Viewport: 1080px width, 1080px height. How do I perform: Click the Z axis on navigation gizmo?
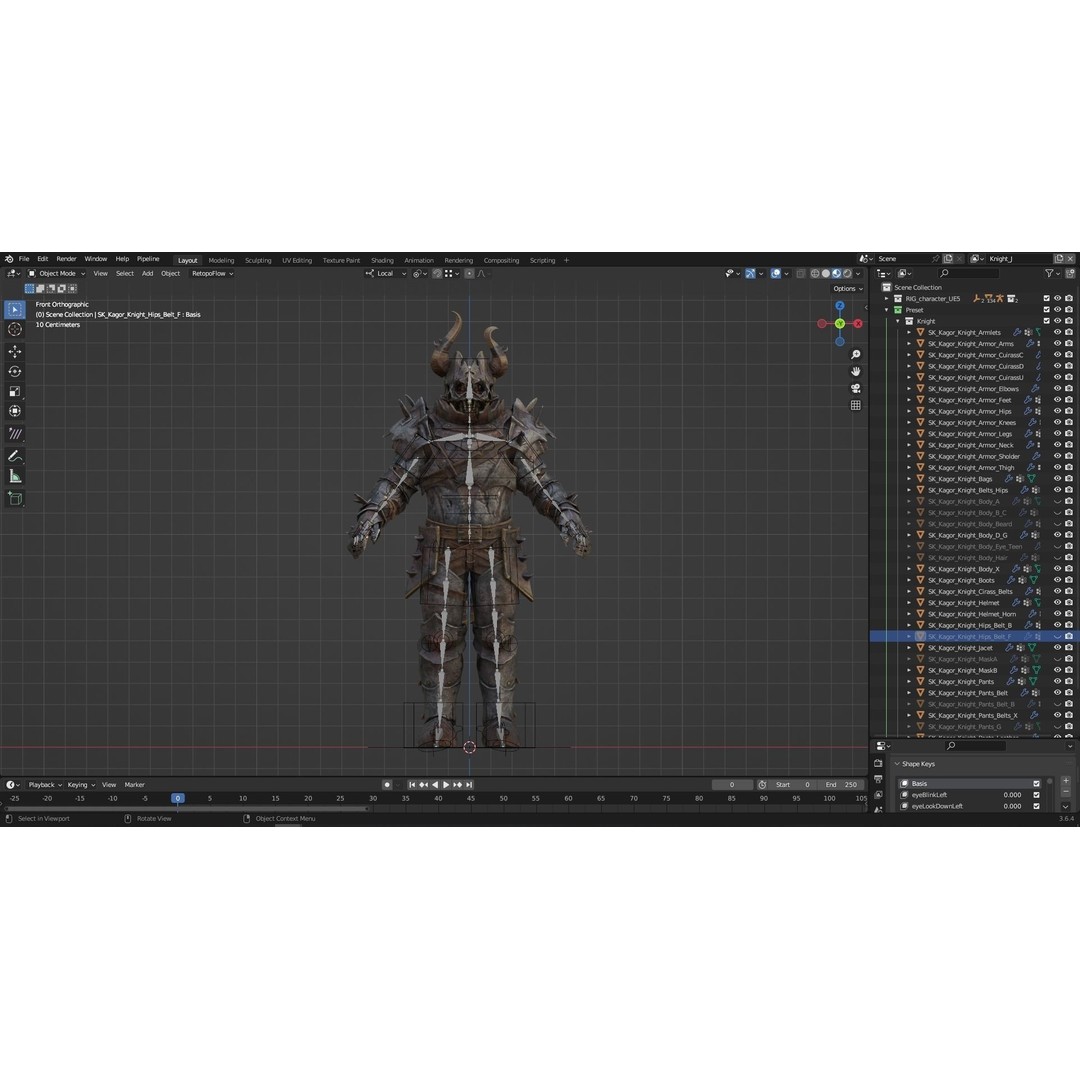click(x=840, y=306)
